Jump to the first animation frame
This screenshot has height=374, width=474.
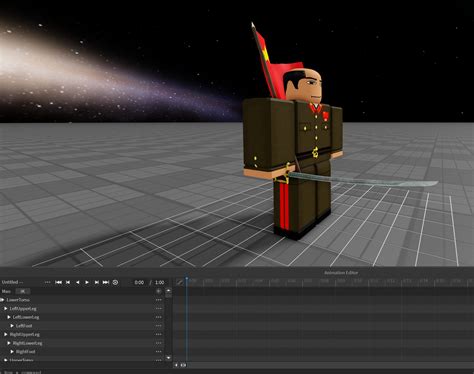tap(58, 282)
